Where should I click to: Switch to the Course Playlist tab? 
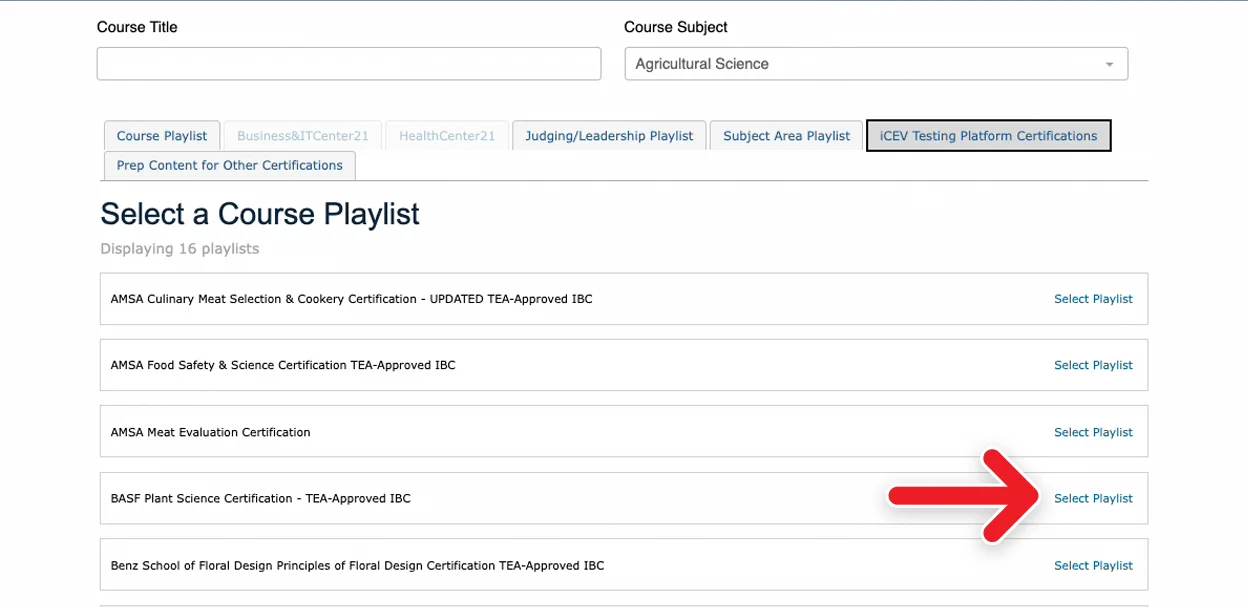162,136
